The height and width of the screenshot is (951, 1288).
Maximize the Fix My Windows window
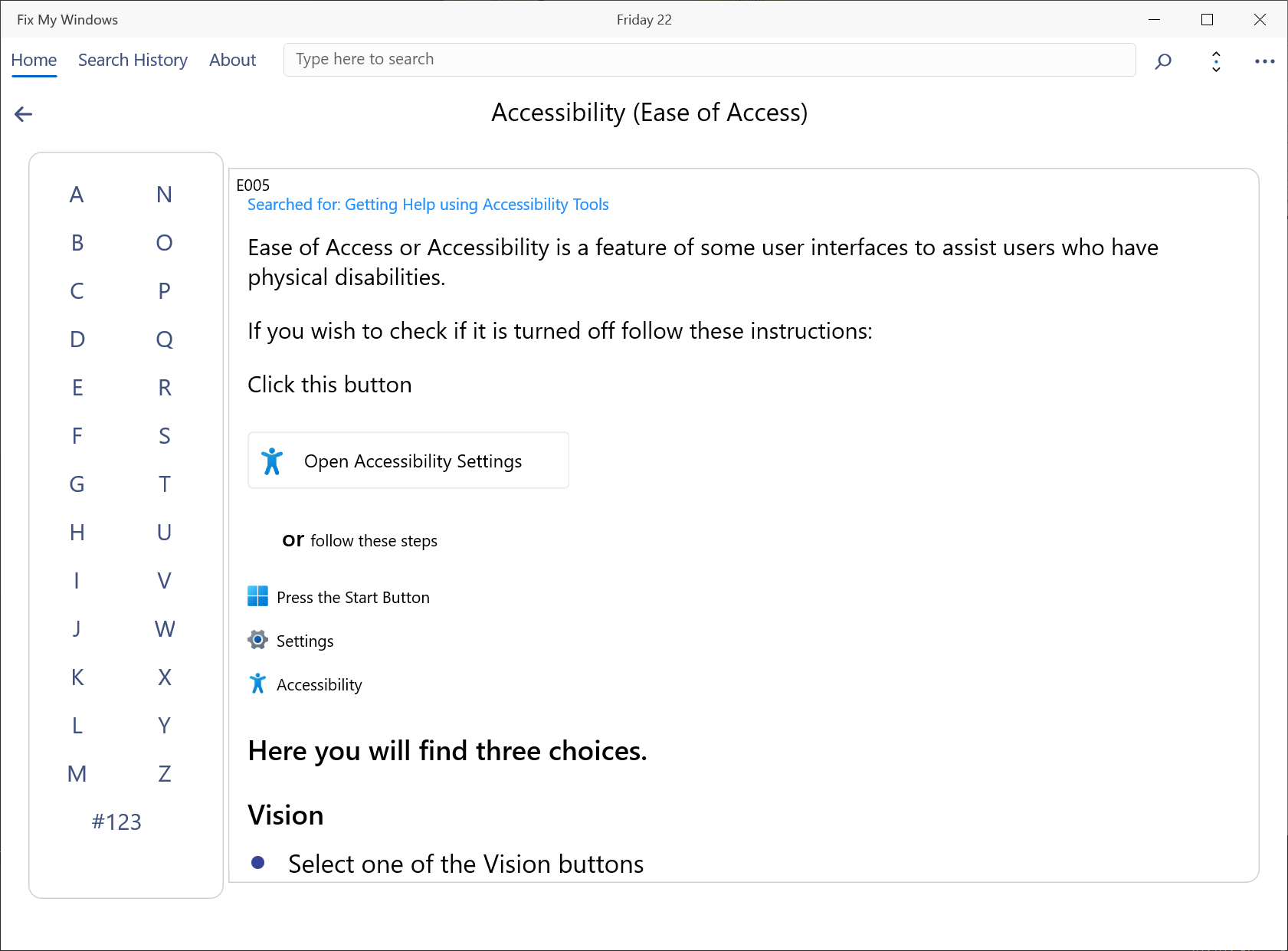tap(1207, 20)
